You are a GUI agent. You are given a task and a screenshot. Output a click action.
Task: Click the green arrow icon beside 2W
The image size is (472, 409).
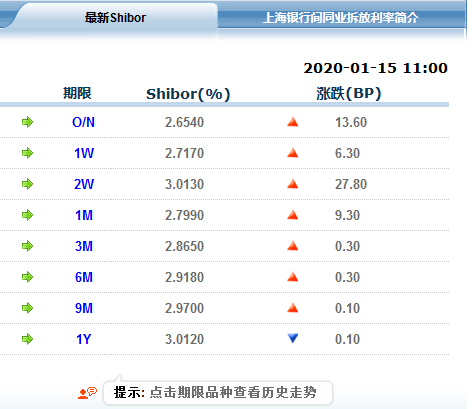[28, 184]
